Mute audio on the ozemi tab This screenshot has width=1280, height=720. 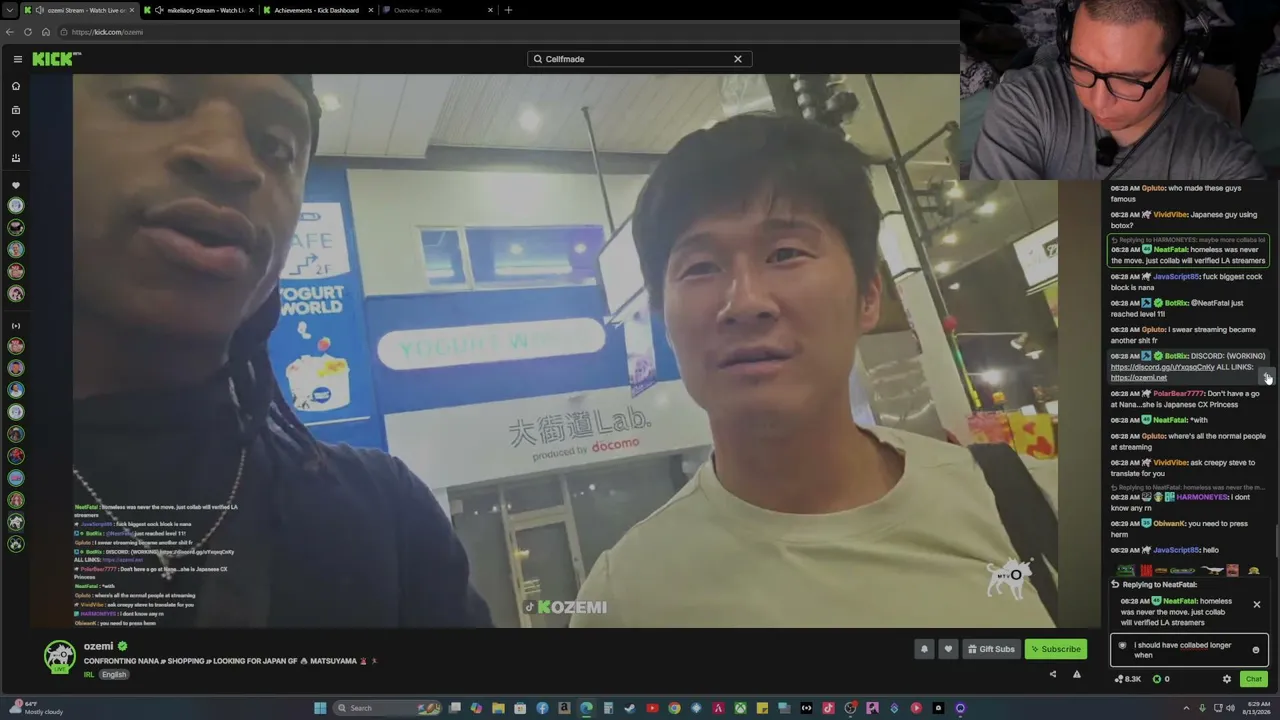pyautogui.click(x=38, y=10)
